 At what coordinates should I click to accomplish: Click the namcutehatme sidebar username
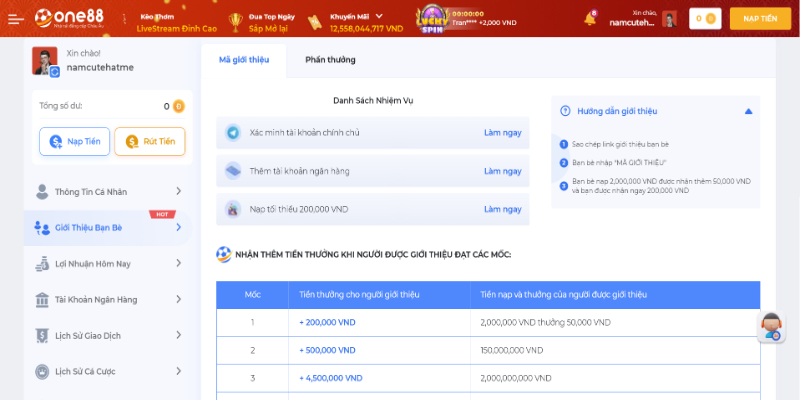100,67
